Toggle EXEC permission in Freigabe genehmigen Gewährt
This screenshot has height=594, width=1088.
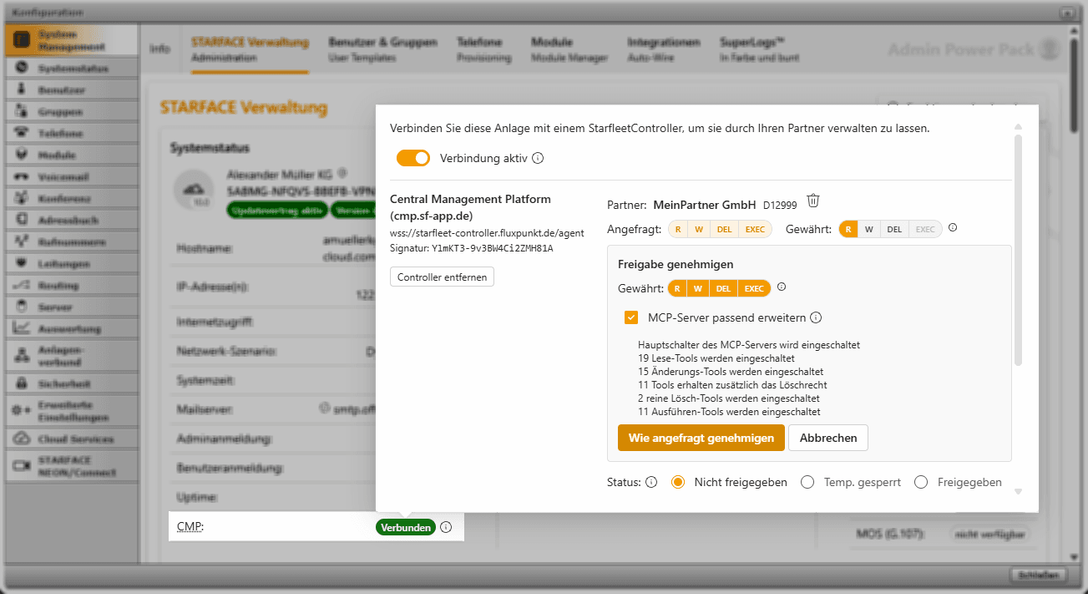click(x=754, y=289)
